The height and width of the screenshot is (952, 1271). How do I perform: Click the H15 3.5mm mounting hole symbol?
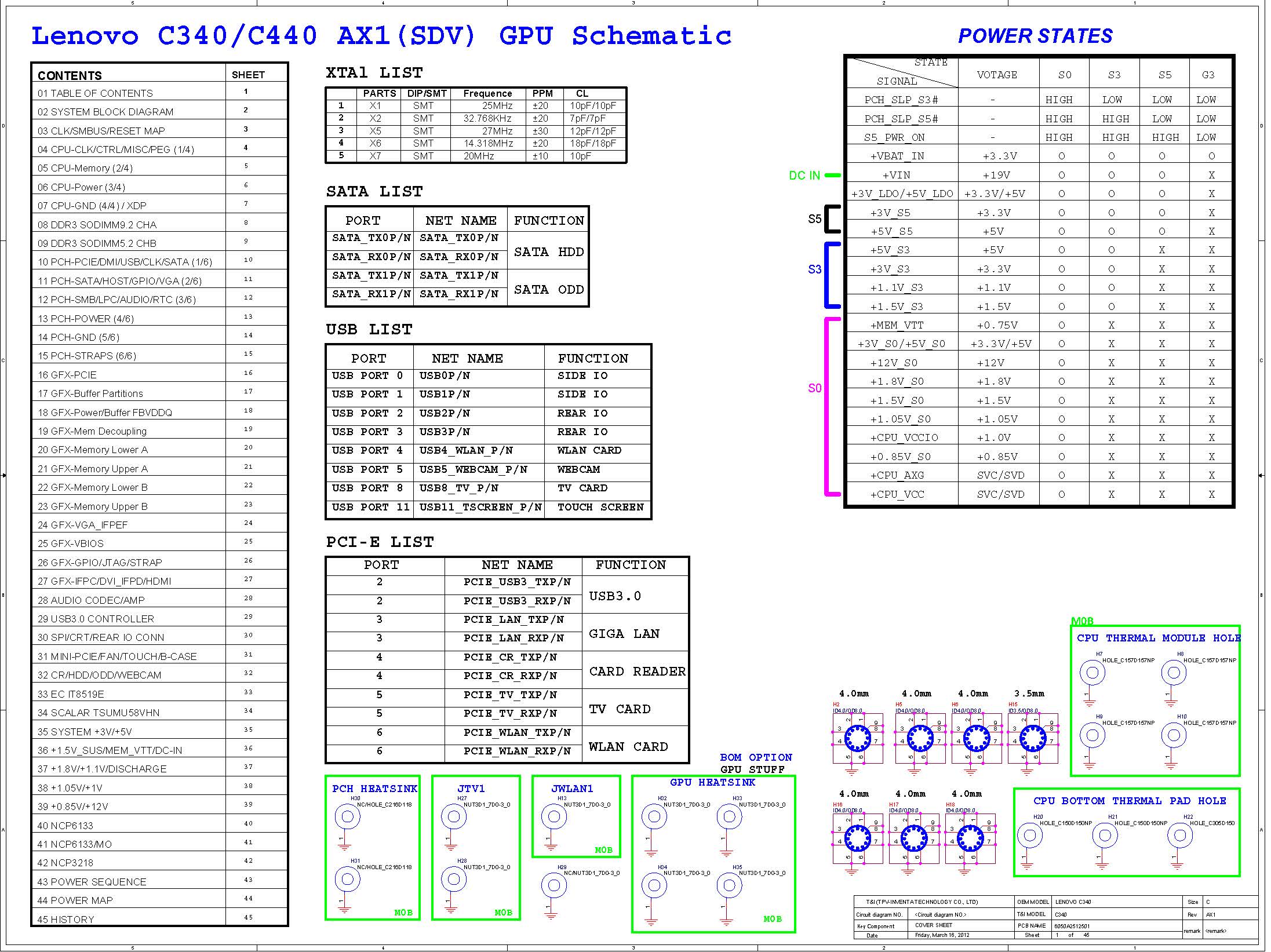click(x=1033, y=739)
